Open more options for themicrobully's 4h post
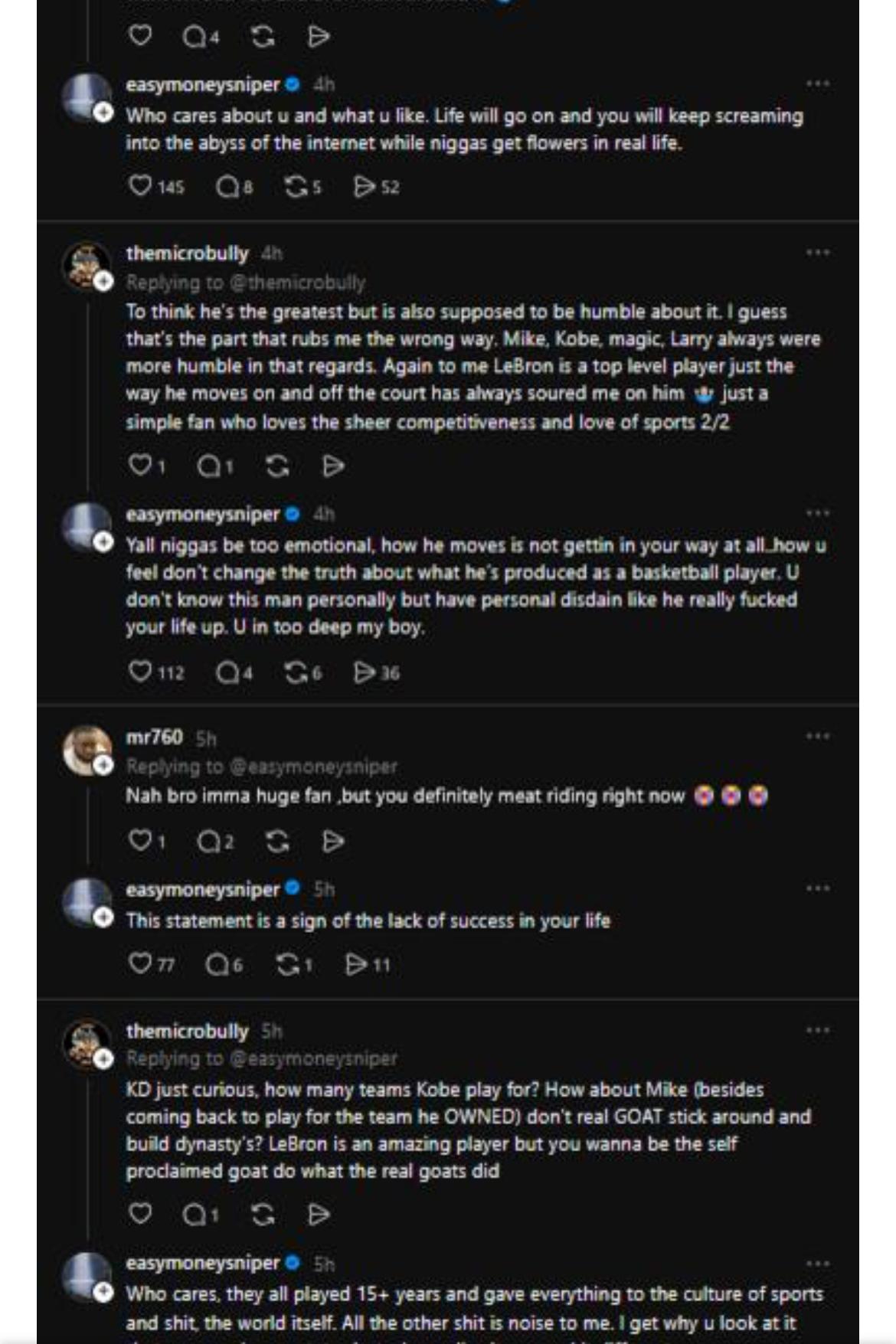Viewport: 896px width, 1344px height. [x=817, y=252]
